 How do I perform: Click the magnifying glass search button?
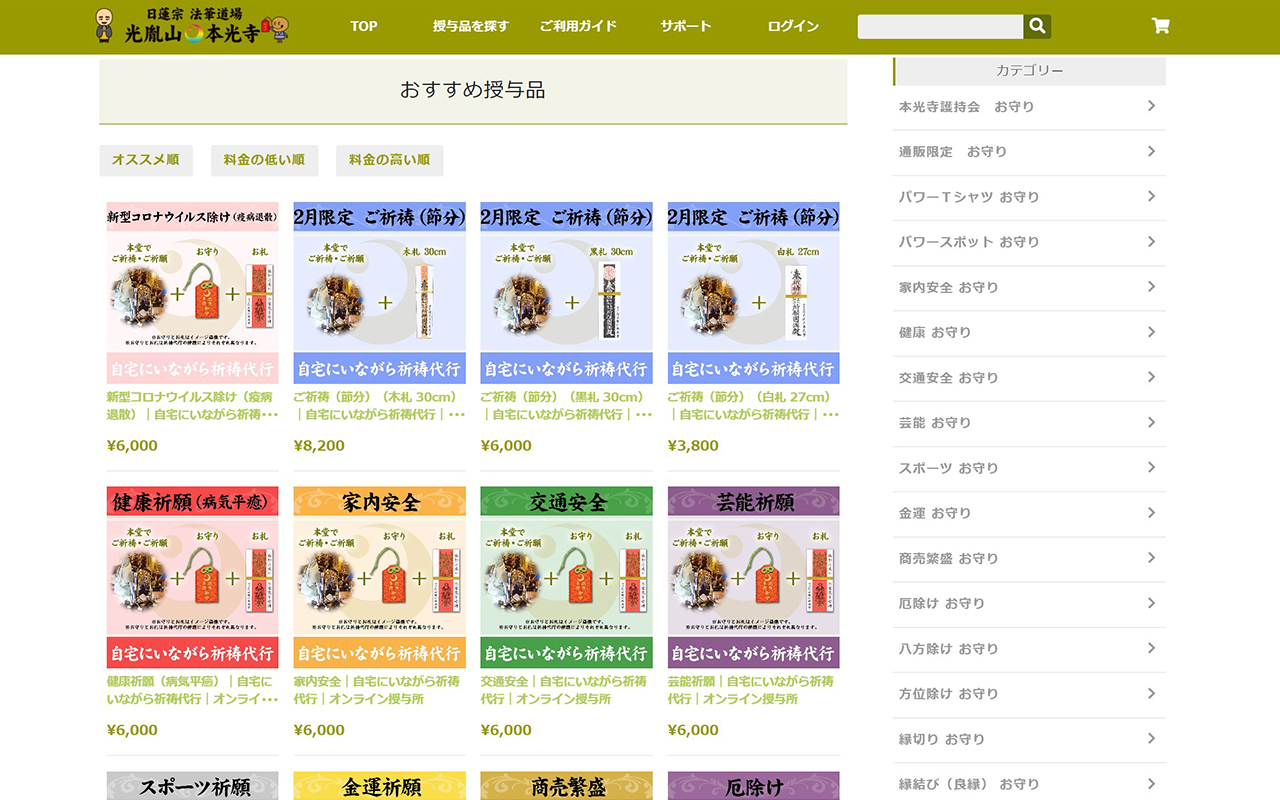click(1037, 27)
